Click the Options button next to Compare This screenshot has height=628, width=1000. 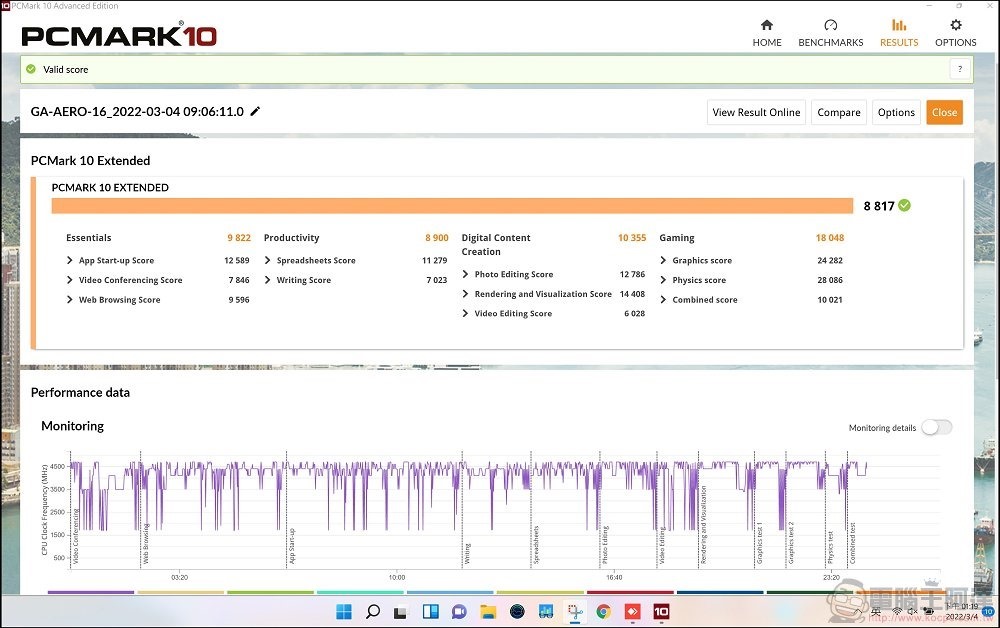[x=896, y=112]
